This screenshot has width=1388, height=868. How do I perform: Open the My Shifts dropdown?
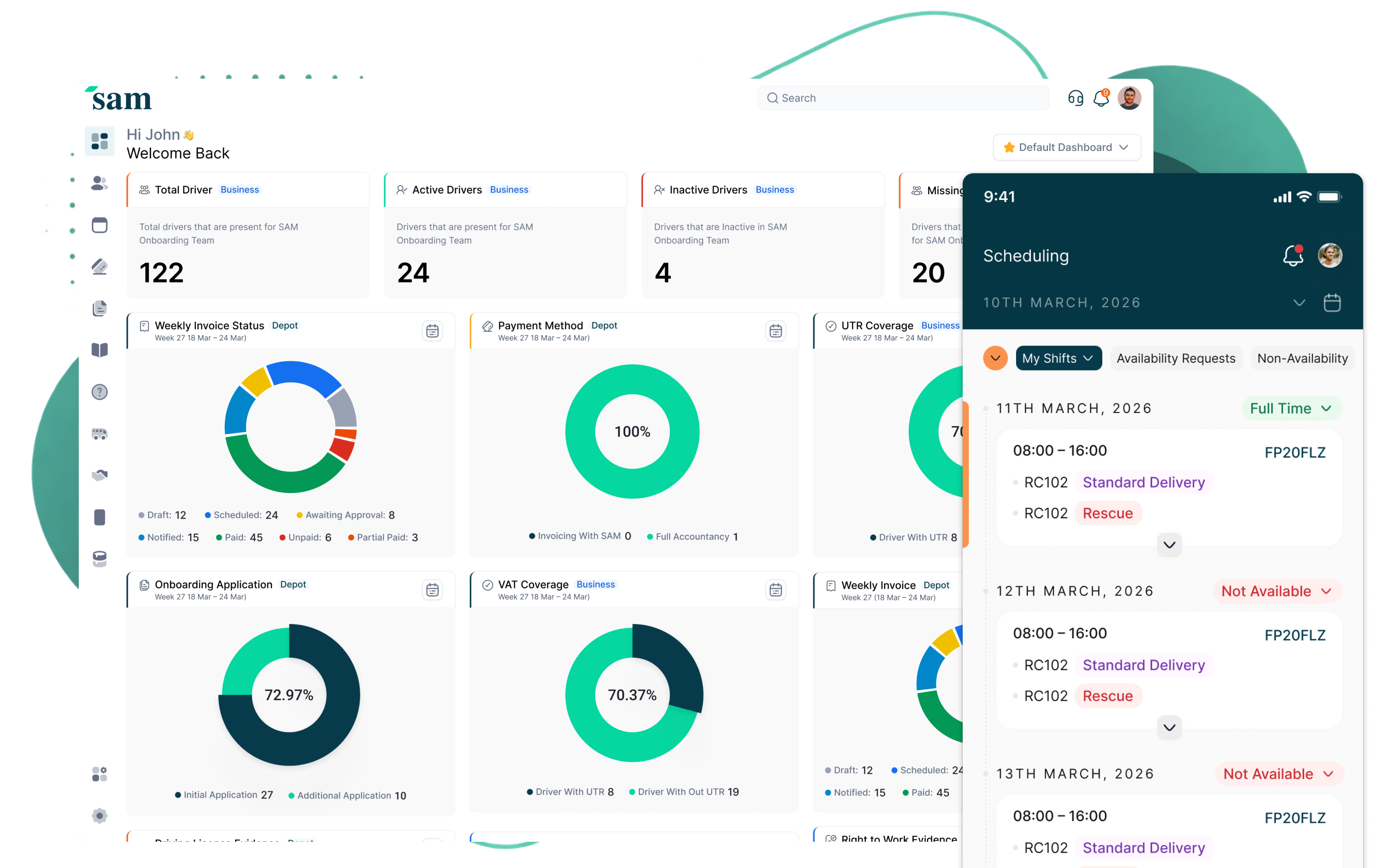pos(1059,358)
